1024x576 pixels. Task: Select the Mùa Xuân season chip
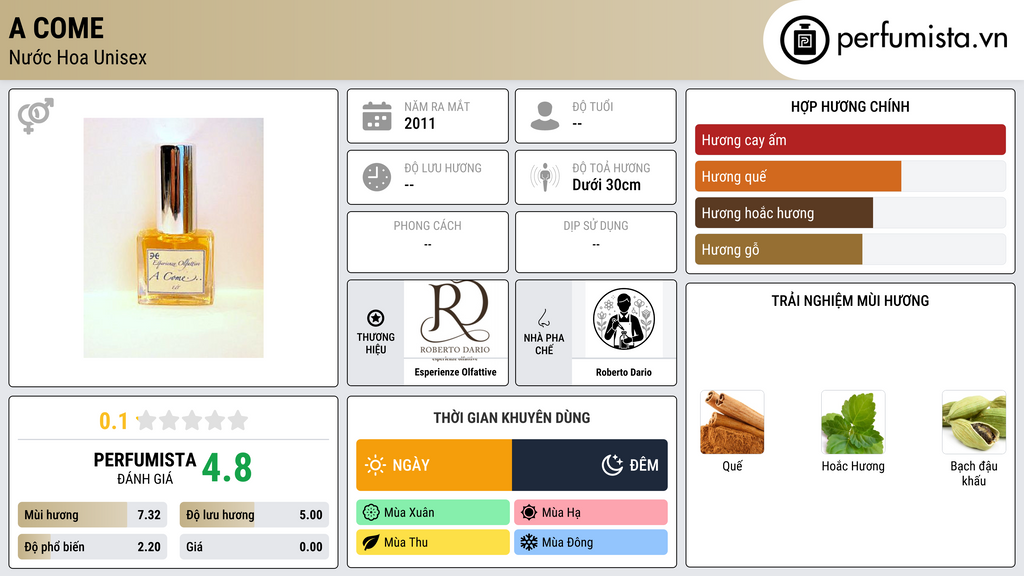[x=433, y=513]
